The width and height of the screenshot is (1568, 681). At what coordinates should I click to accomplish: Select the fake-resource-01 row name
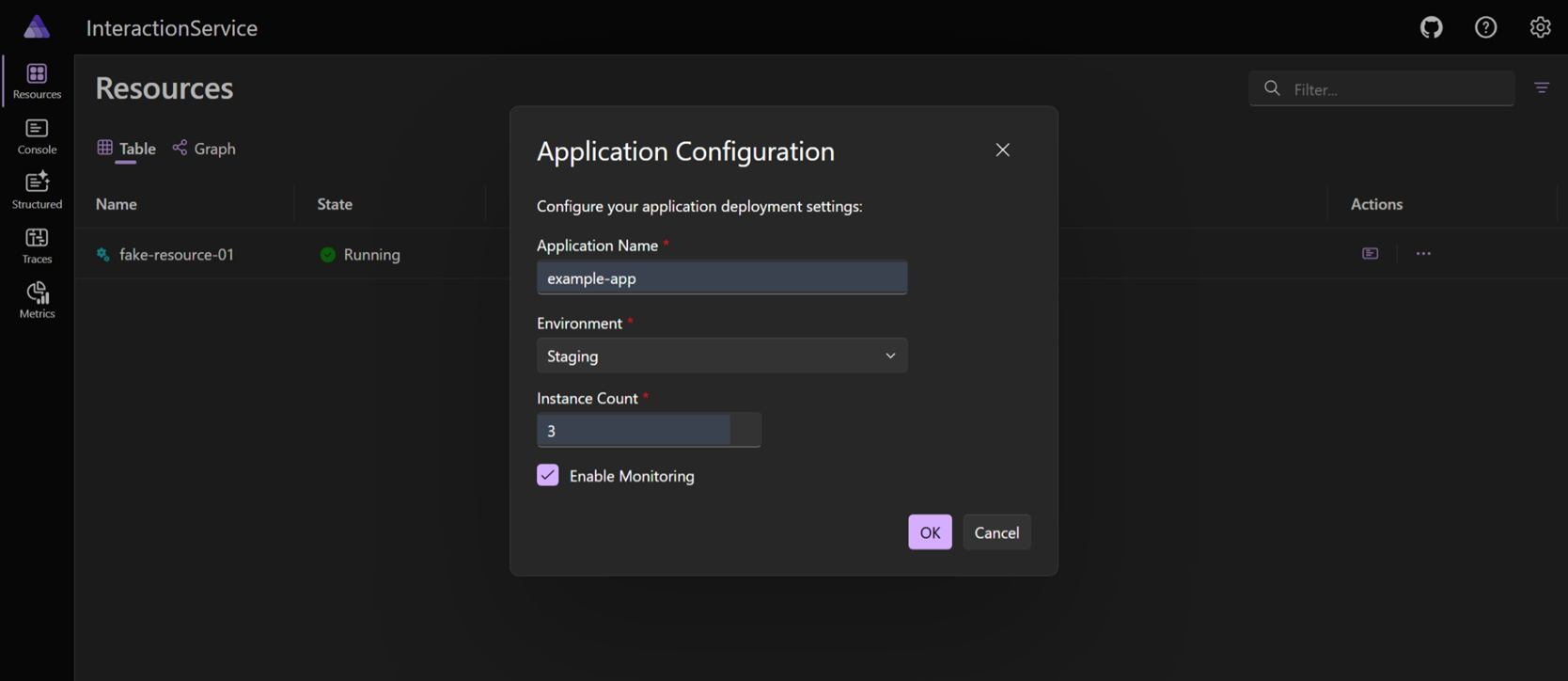(x=177, y=255)
